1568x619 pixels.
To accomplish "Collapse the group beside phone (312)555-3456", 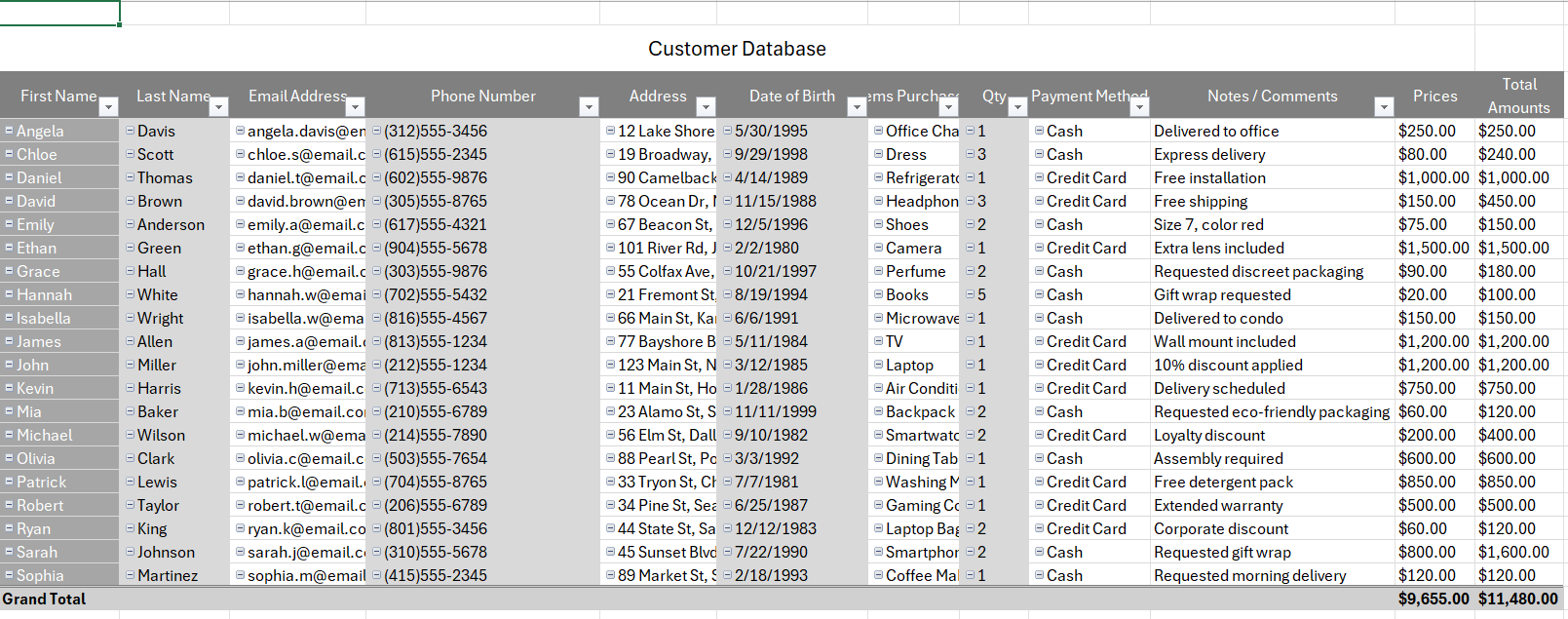I will (x=376, y=130).
